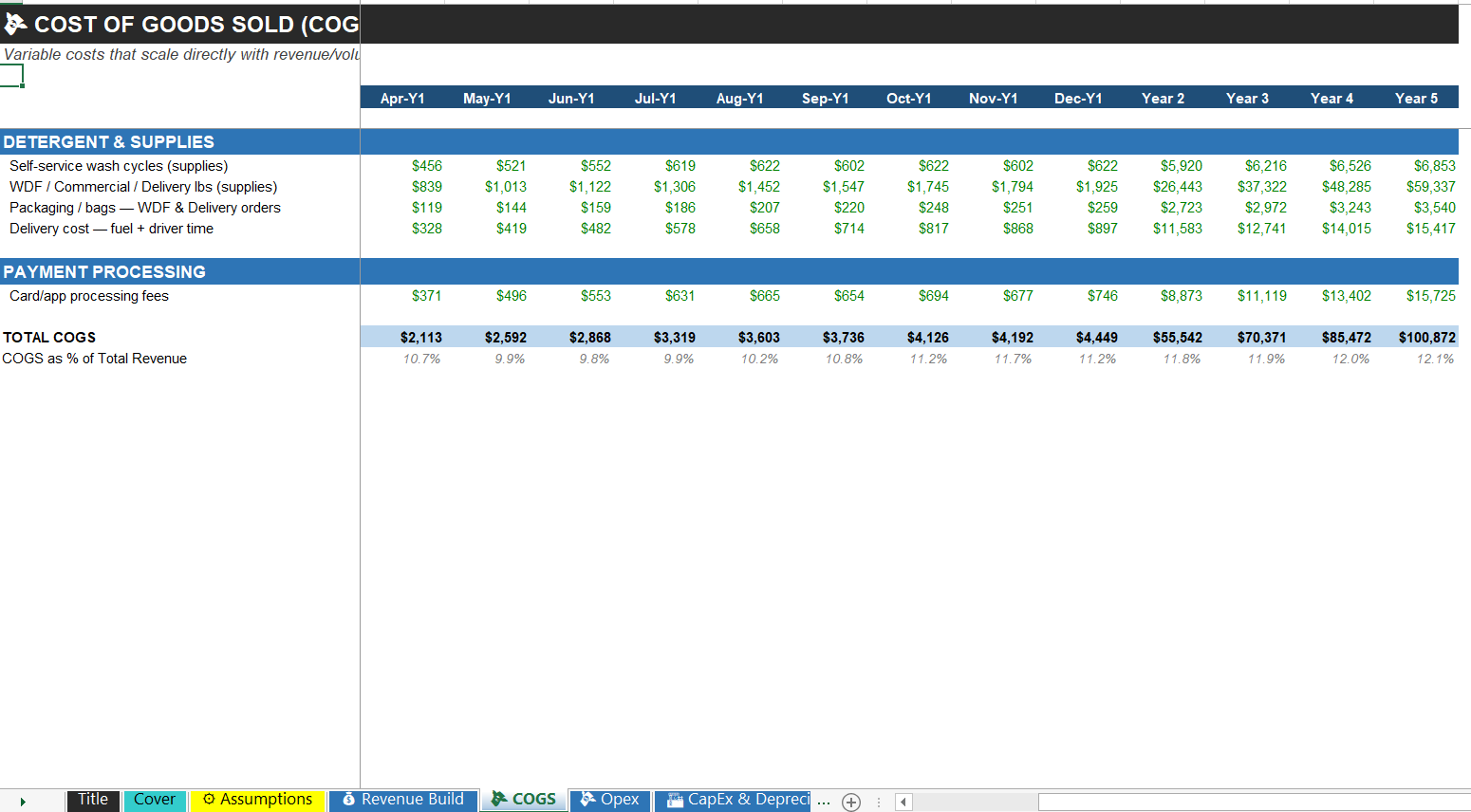1471x812 pixels.
Task: Select the PAYMENT PROCESSING section header
Action: point(104,272)
